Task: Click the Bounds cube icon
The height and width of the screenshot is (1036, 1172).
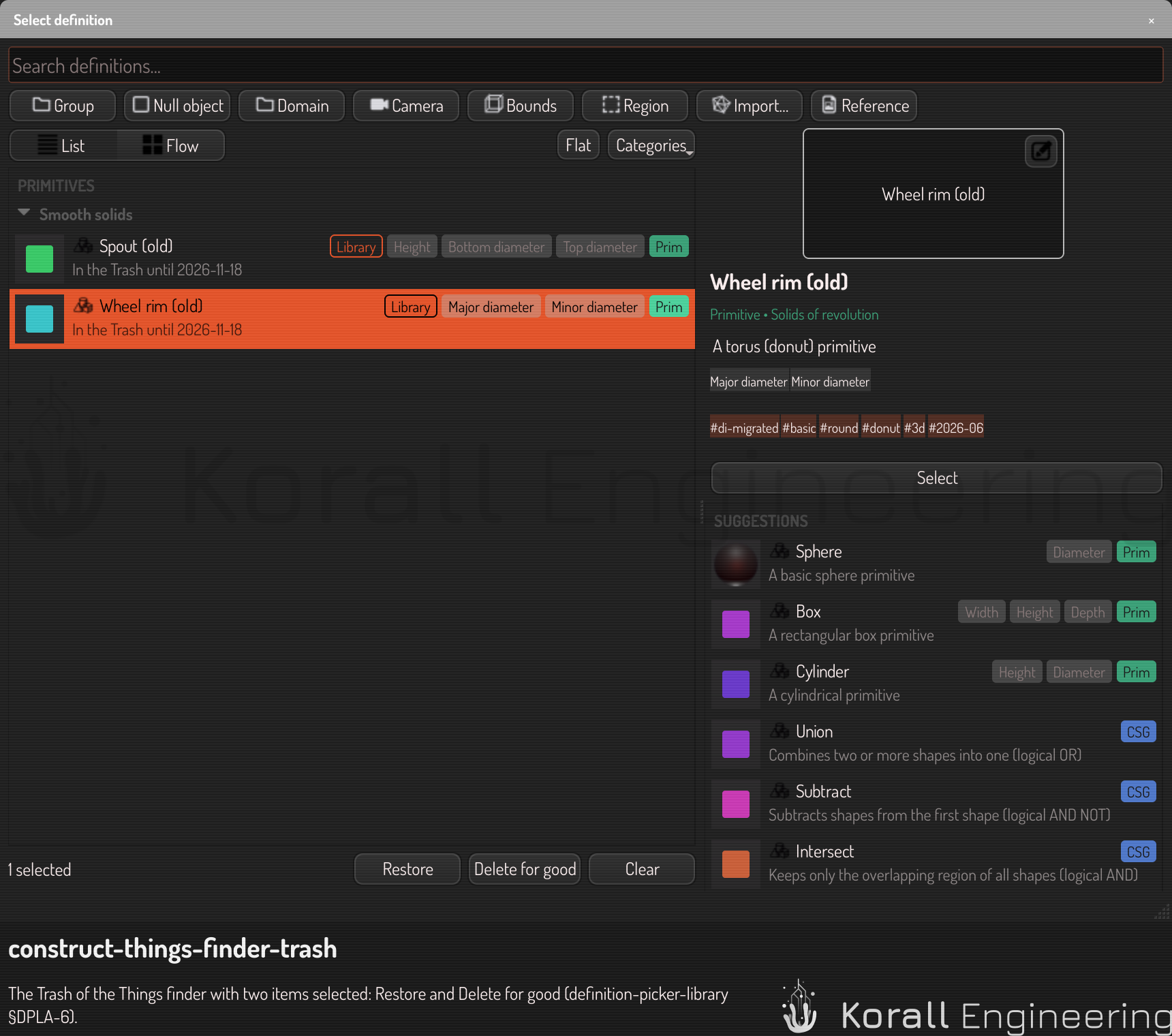Action: (493, 104)
